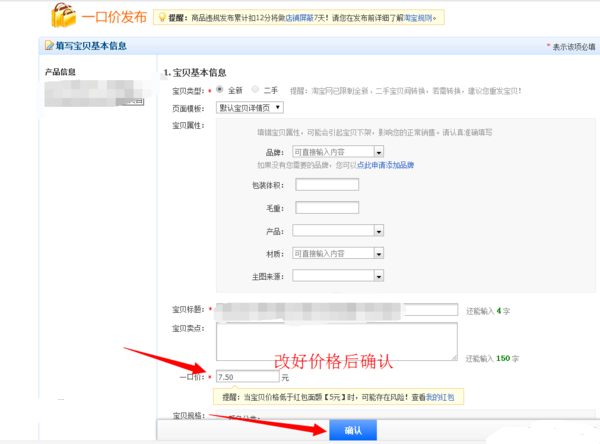This screenshot has width=600, height=444.
Task: Click the 点此申请添加品牌 link
Action: tap(385, 165)
